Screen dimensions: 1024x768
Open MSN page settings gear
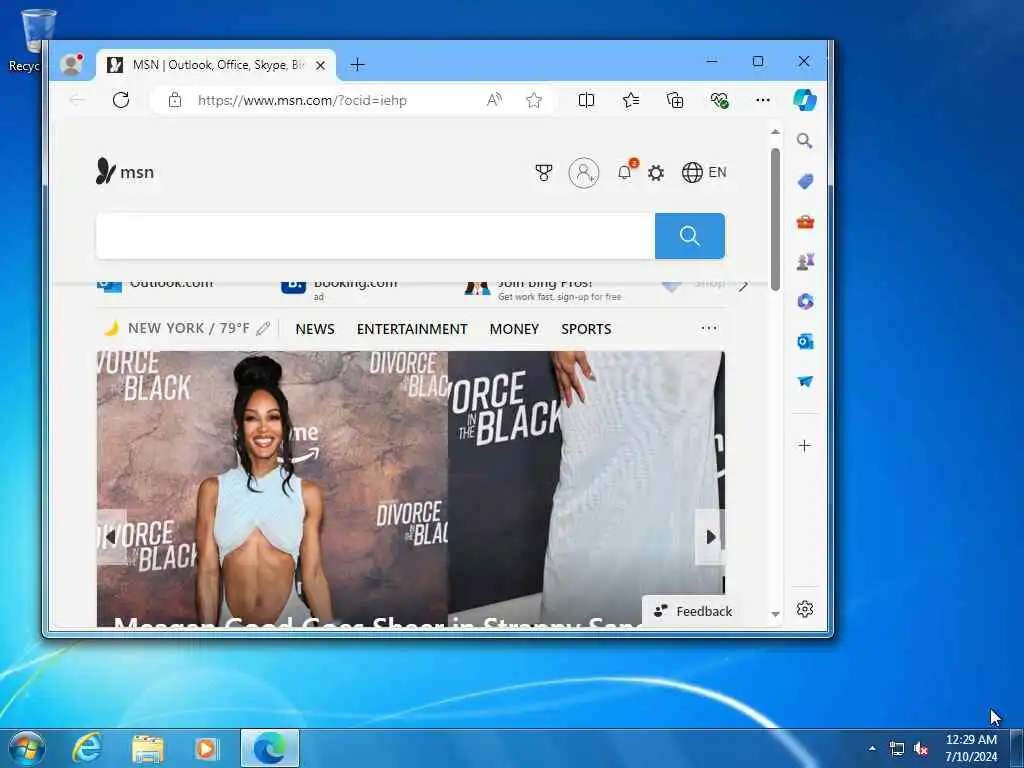[x=656, y=172]
